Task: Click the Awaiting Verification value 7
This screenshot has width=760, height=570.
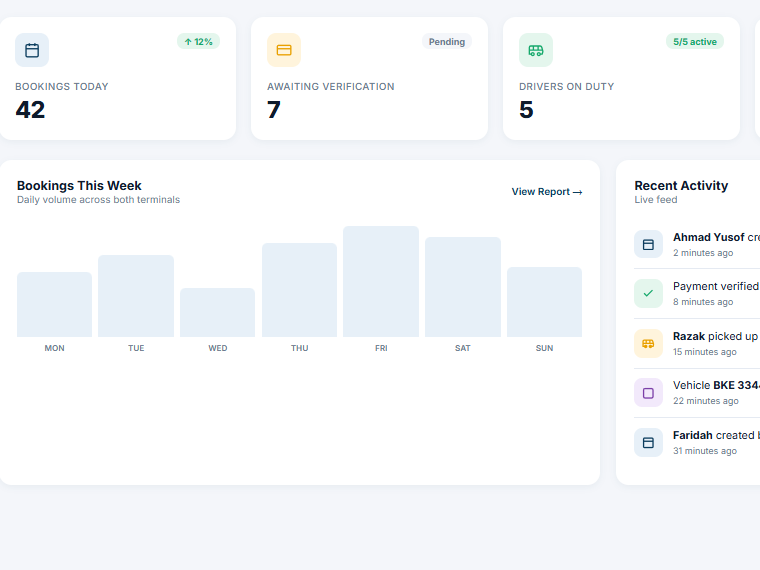Action: tap(274, 110)
